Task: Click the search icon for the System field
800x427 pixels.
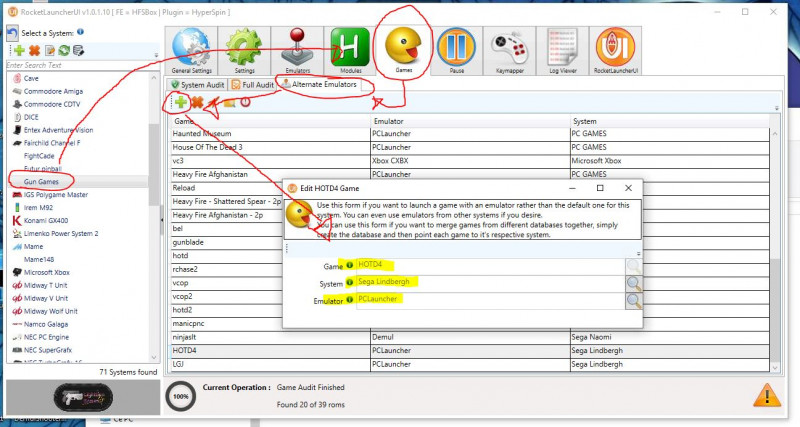Action: 633,283
